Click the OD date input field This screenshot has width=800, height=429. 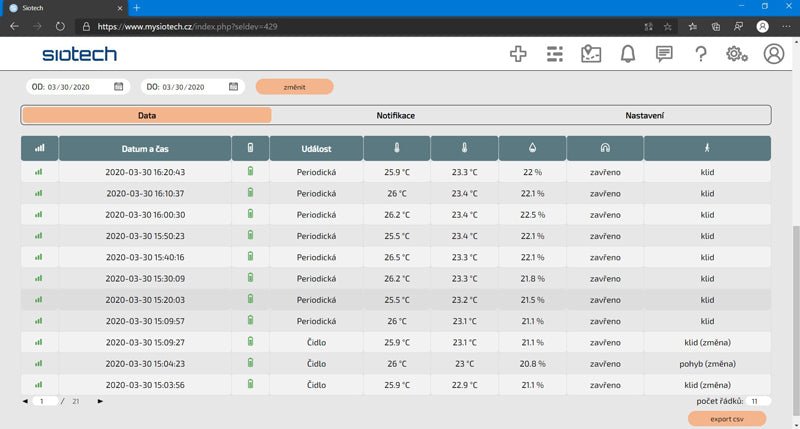[x=78, y=87]
